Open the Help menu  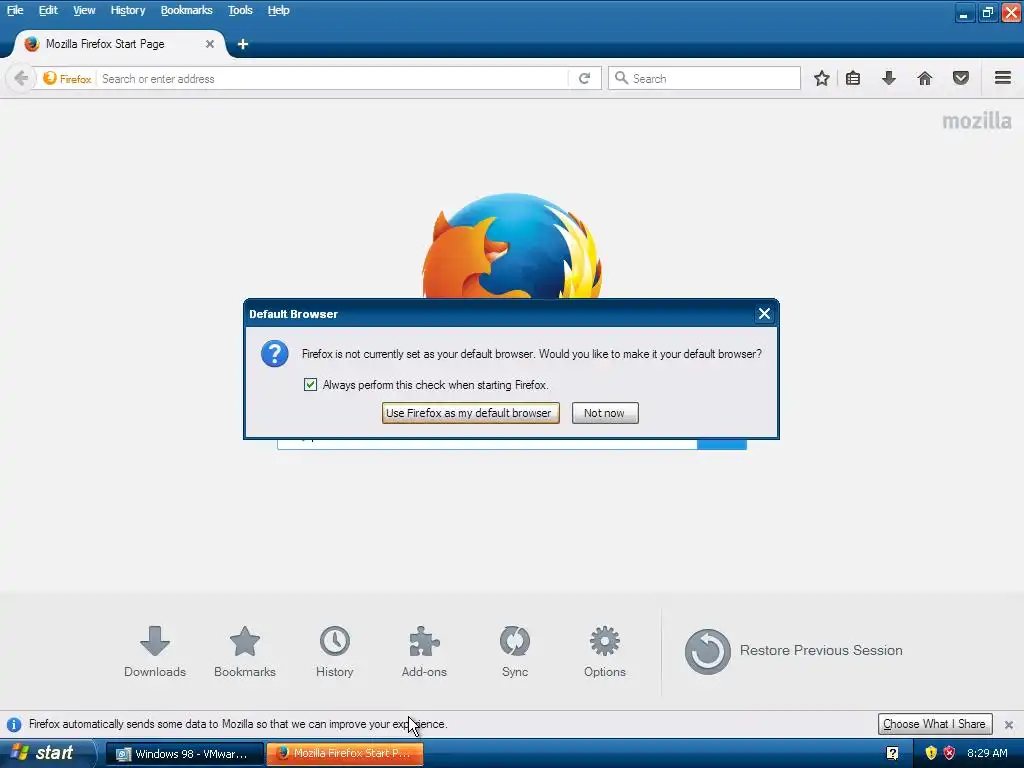[x=278, y=10]
